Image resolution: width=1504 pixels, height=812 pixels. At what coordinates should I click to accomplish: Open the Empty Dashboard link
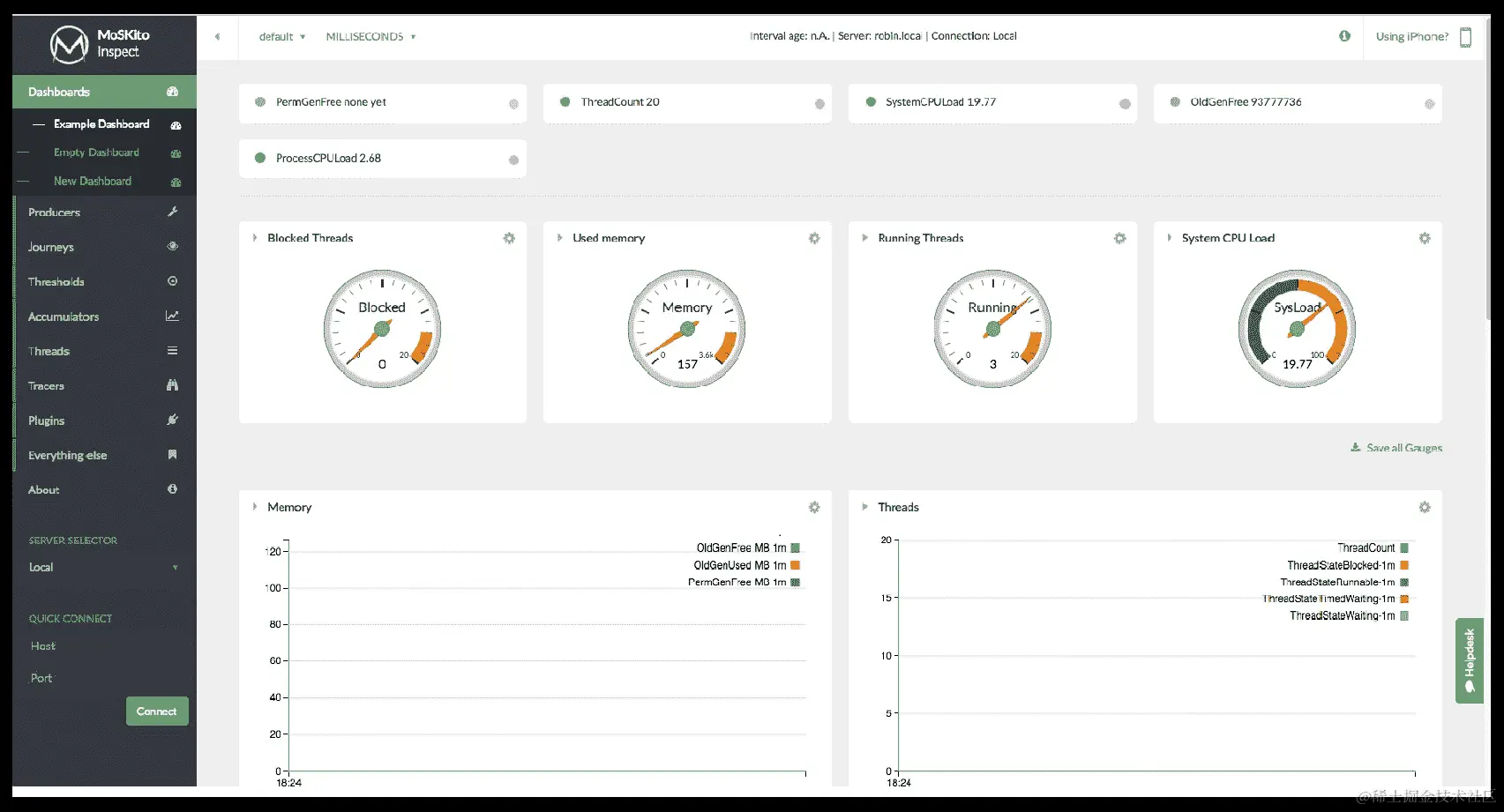[x=96, y=153]
